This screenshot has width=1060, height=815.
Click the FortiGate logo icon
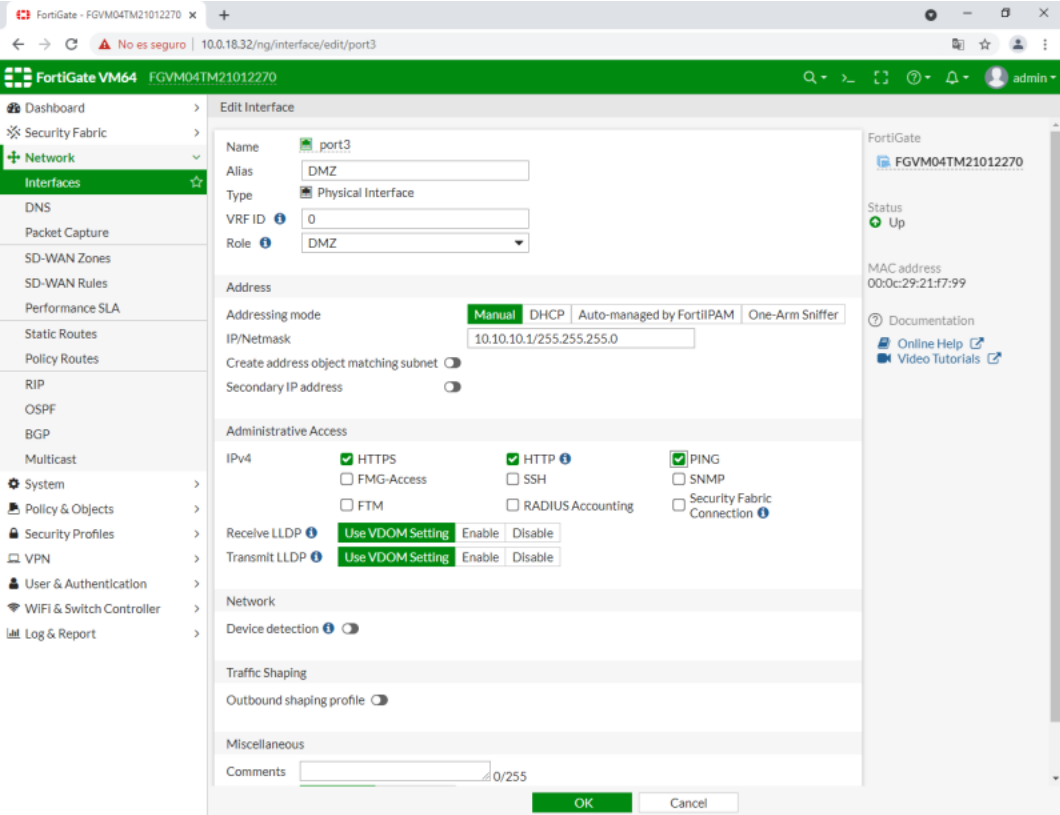(x=18, y=77)
